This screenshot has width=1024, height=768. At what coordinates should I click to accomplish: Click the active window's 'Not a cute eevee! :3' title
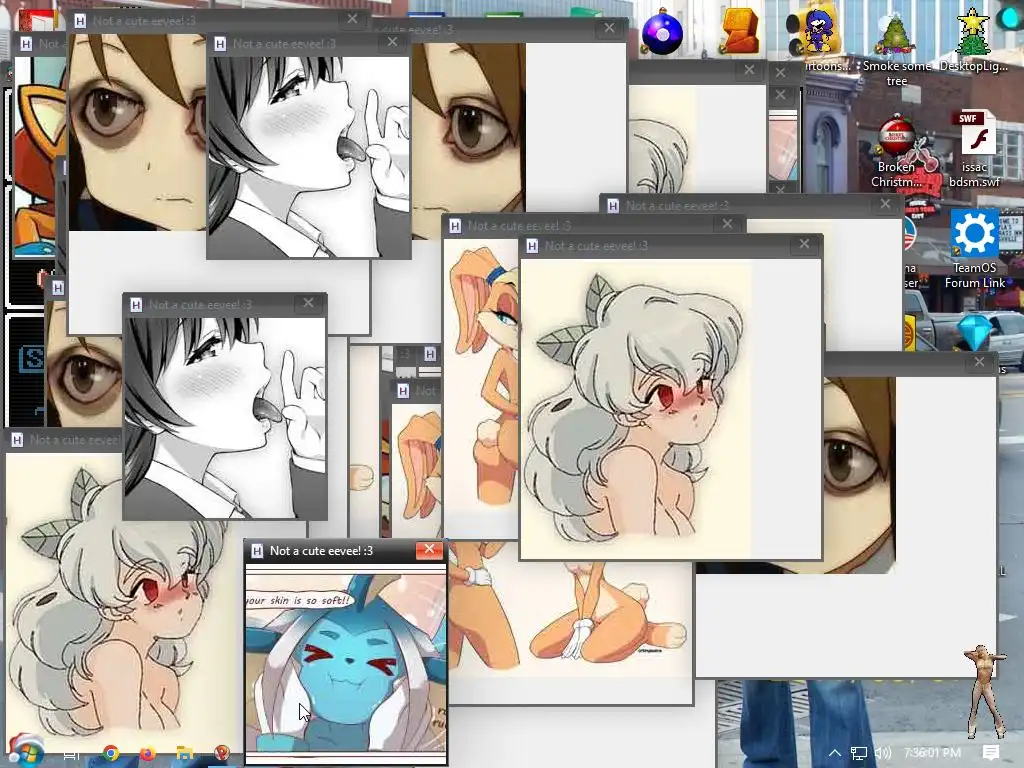coord(321,551)
